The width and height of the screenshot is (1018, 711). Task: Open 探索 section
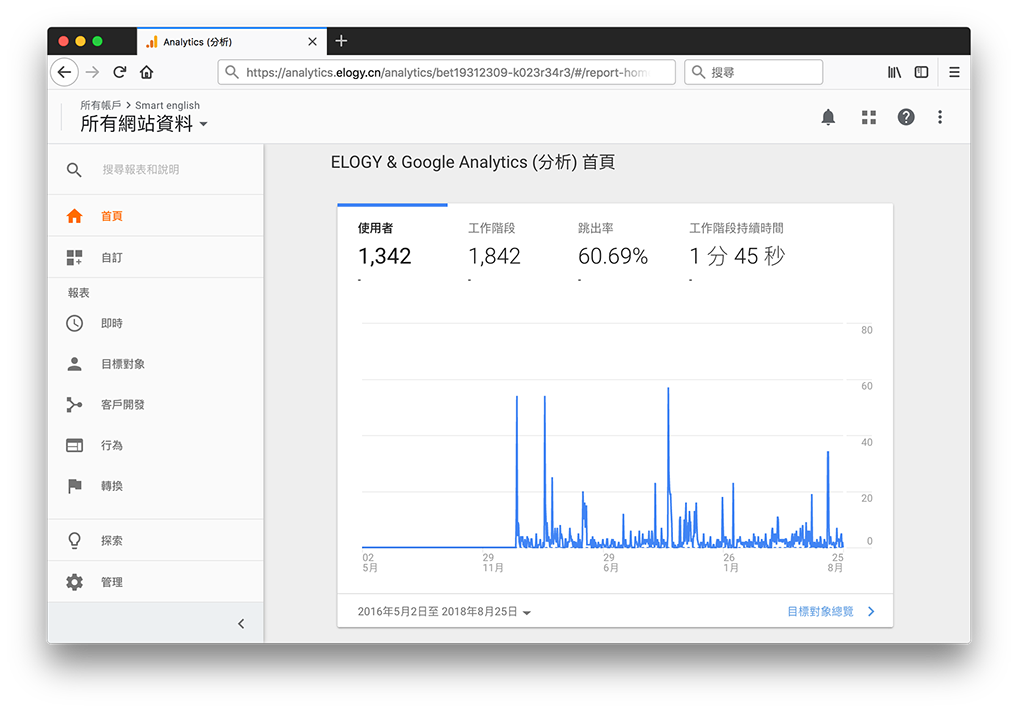(156, 540)
